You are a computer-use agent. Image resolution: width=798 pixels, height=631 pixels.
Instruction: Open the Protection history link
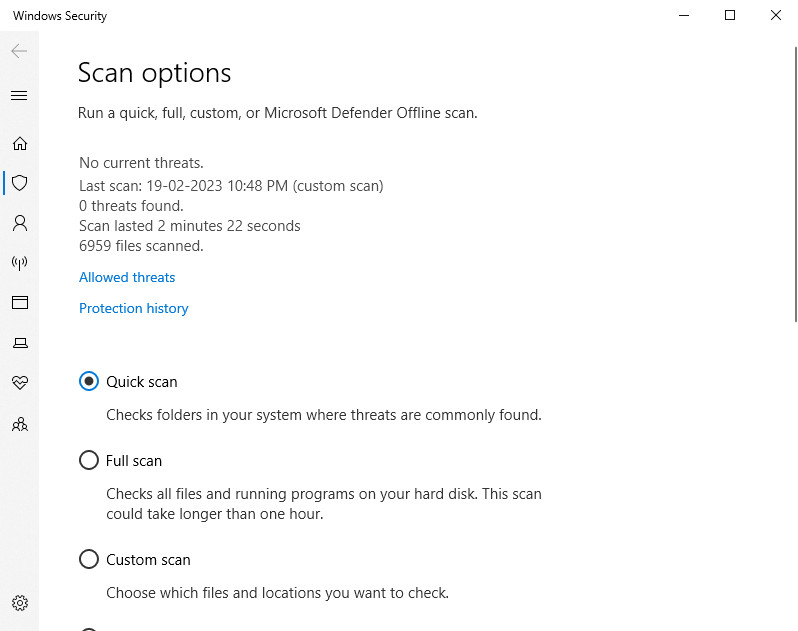[x=134, y=308]
